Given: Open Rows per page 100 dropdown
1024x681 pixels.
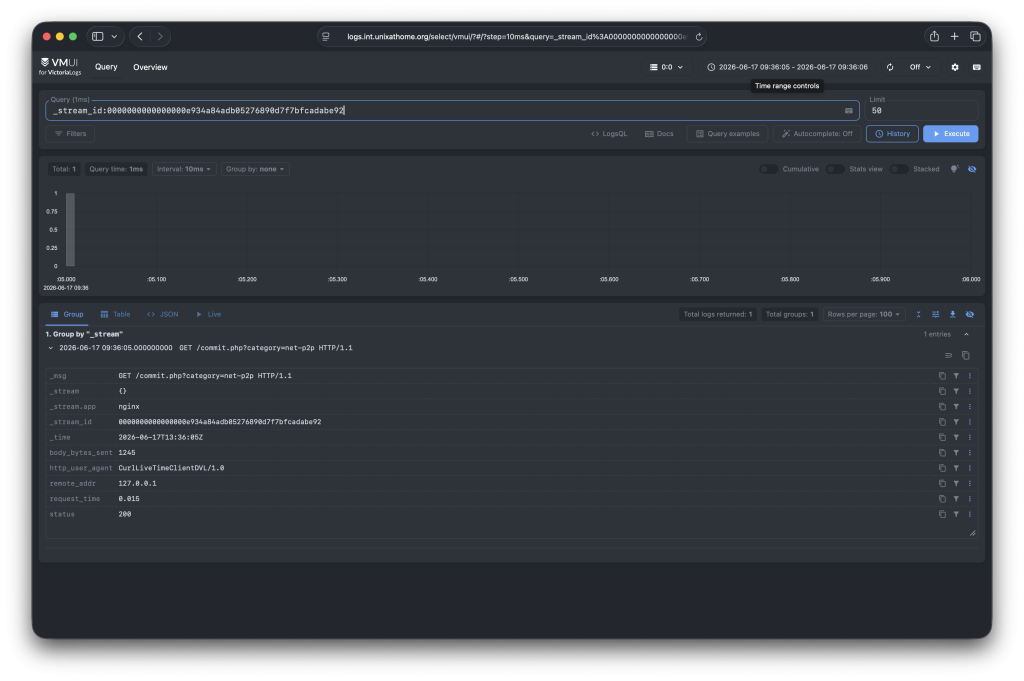Looking at the screenshot, I should pos(863,315).
